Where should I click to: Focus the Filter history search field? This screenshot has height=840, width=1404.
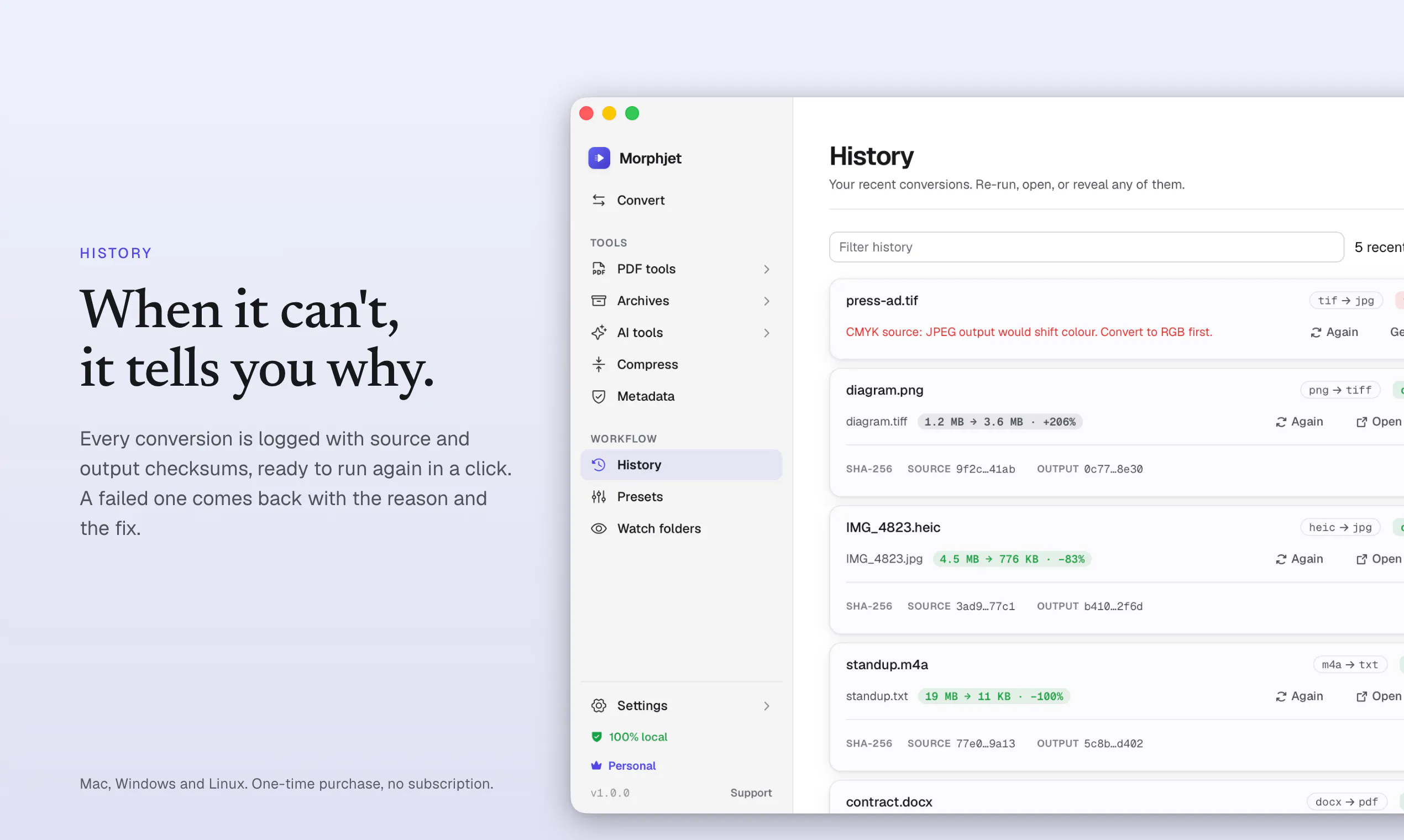pos(1086,247)
